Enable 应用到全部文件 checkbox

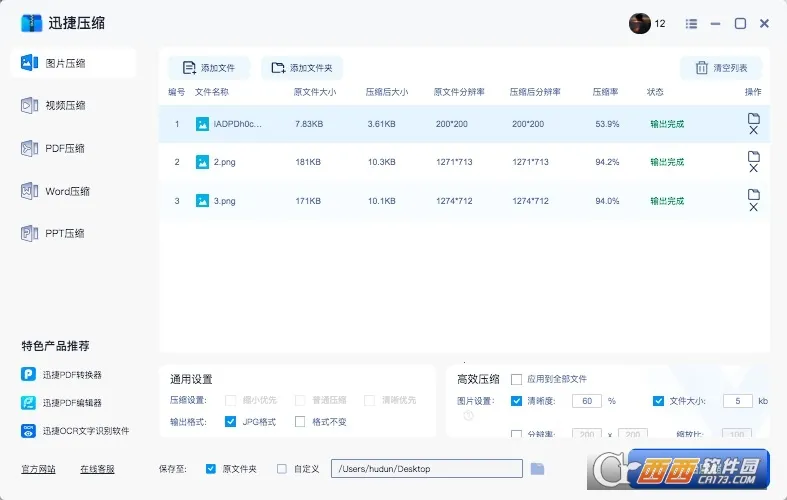tap(516, 380)
